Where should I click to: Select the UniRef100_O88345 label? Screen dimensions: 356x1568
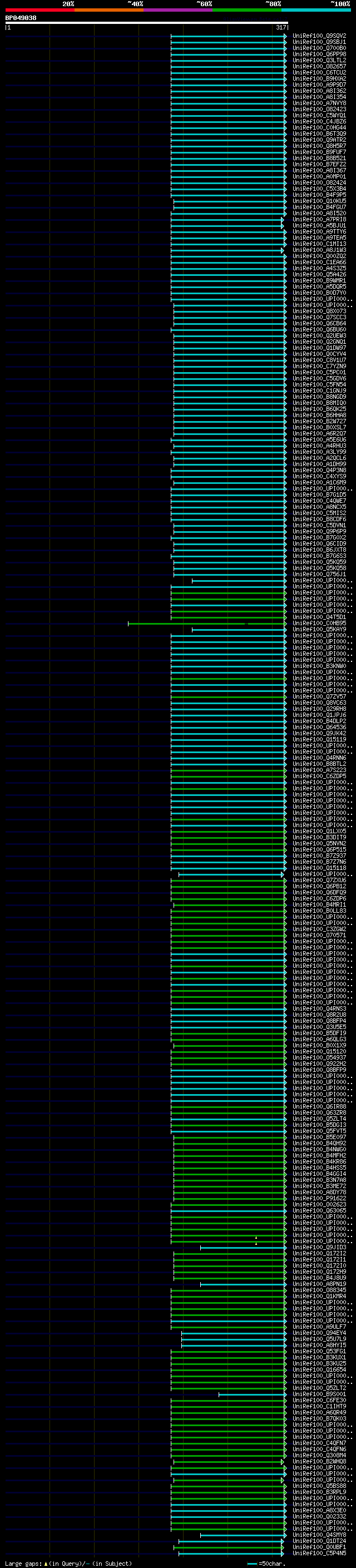tap(319, 1290)
